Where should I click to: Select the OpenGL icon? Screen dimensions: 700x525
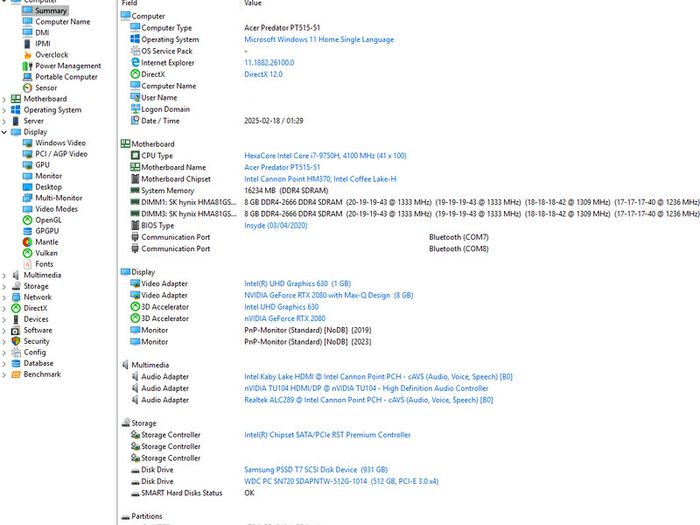pyautogui.click(x=28, y=220)
